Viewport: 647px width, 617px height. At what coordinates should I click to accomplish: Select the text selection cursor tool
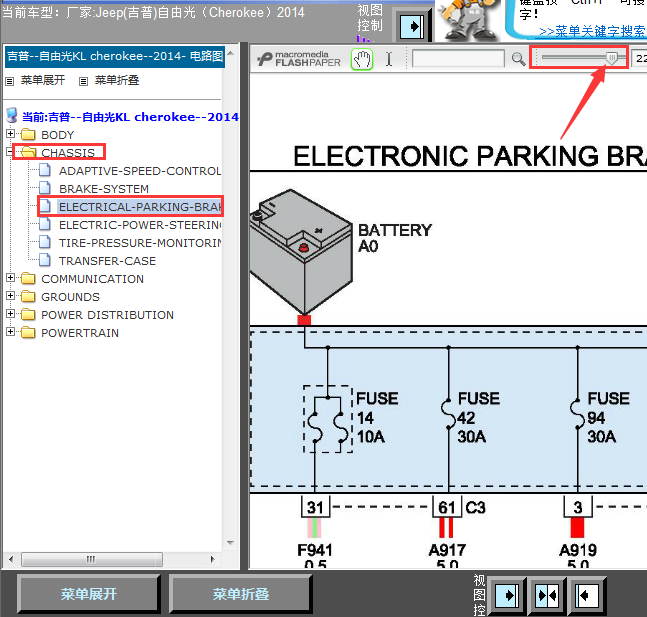[389, 59]
